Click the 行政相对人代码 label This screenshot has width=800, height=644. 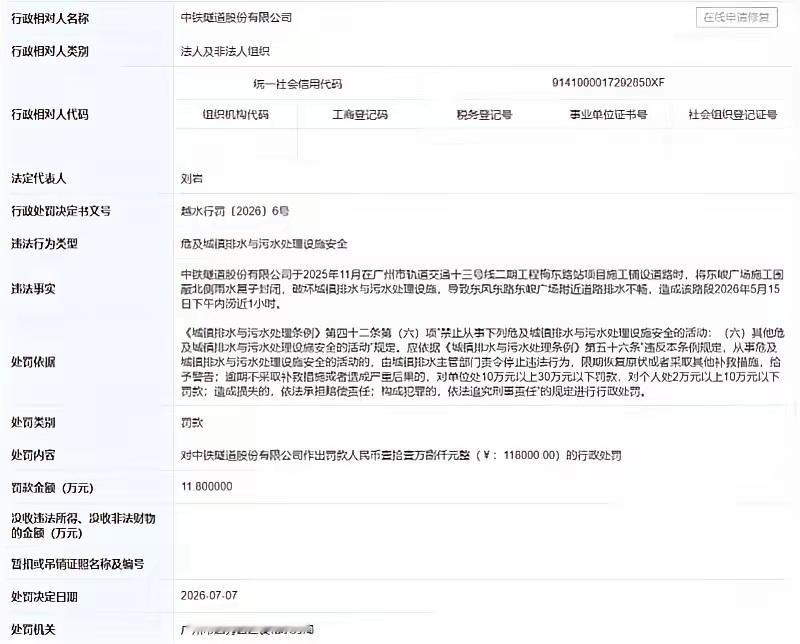click(x=50, y=115)
